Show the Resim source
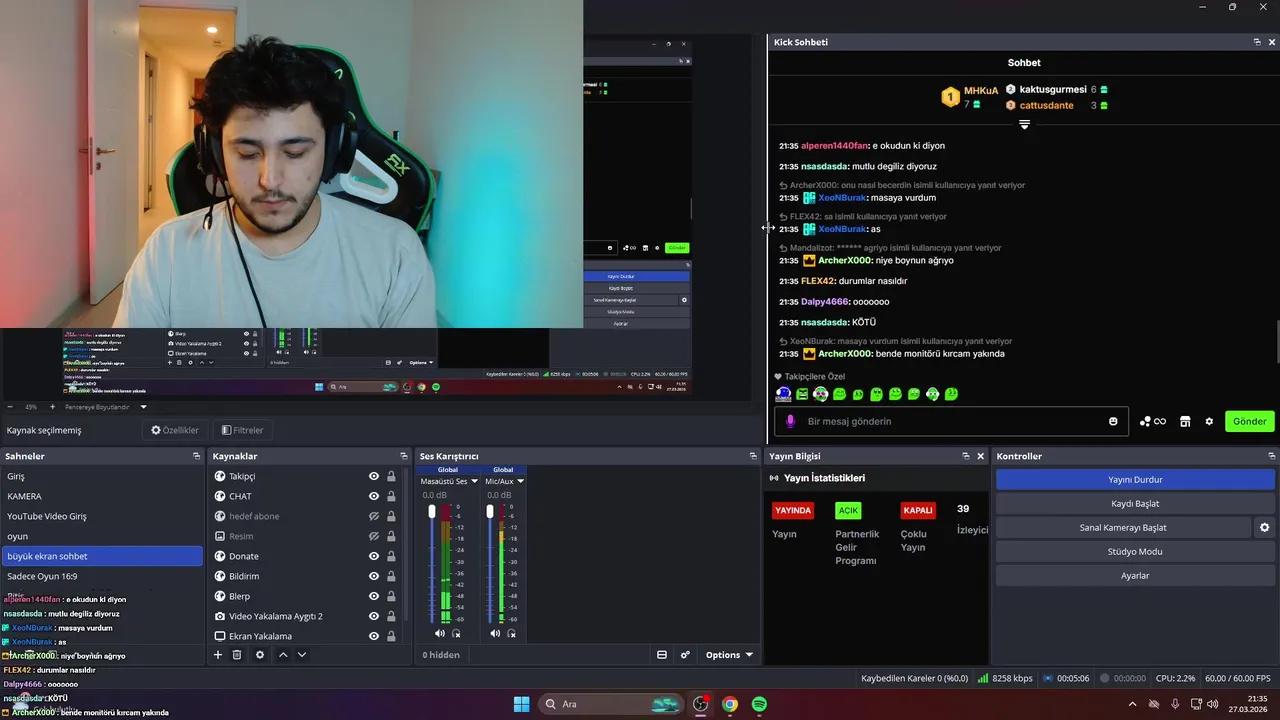Viewport: 1280px width, 720px height. 374,536
